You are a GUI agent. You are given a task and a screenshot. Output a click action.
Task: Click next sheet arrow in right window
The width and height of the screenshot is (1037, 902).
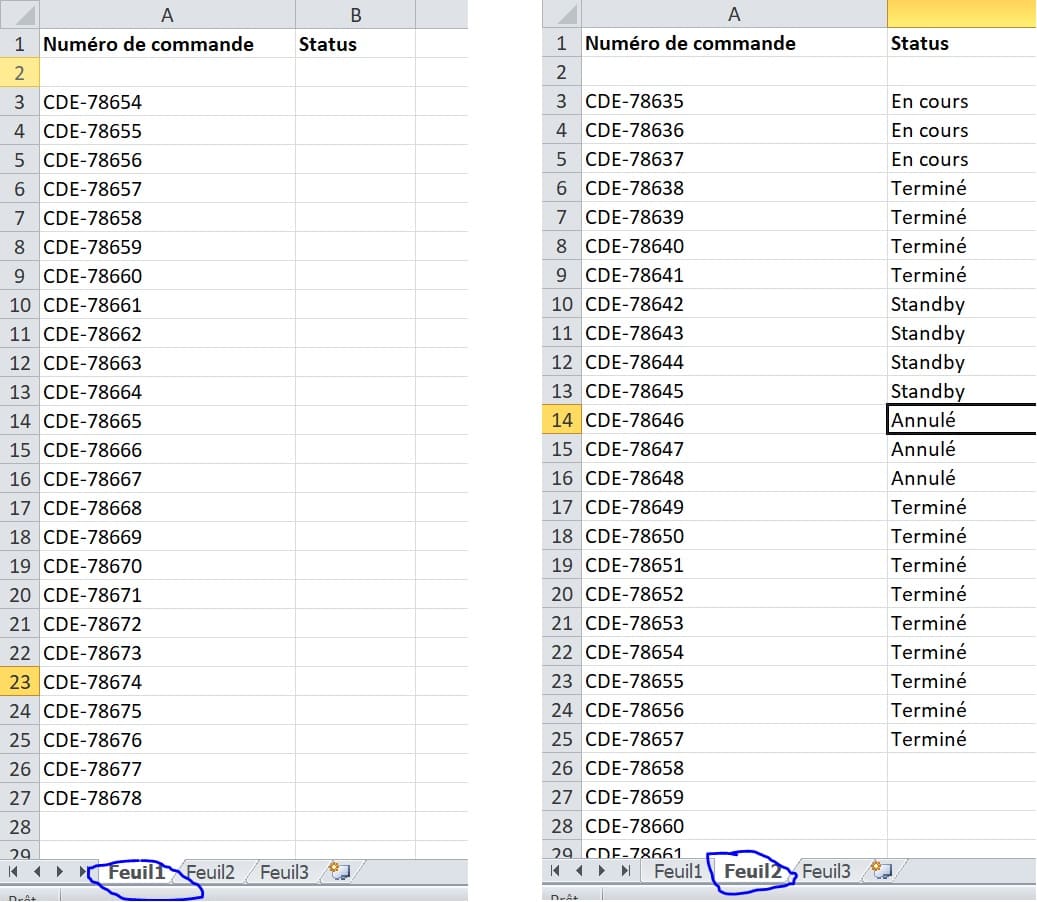602,871
